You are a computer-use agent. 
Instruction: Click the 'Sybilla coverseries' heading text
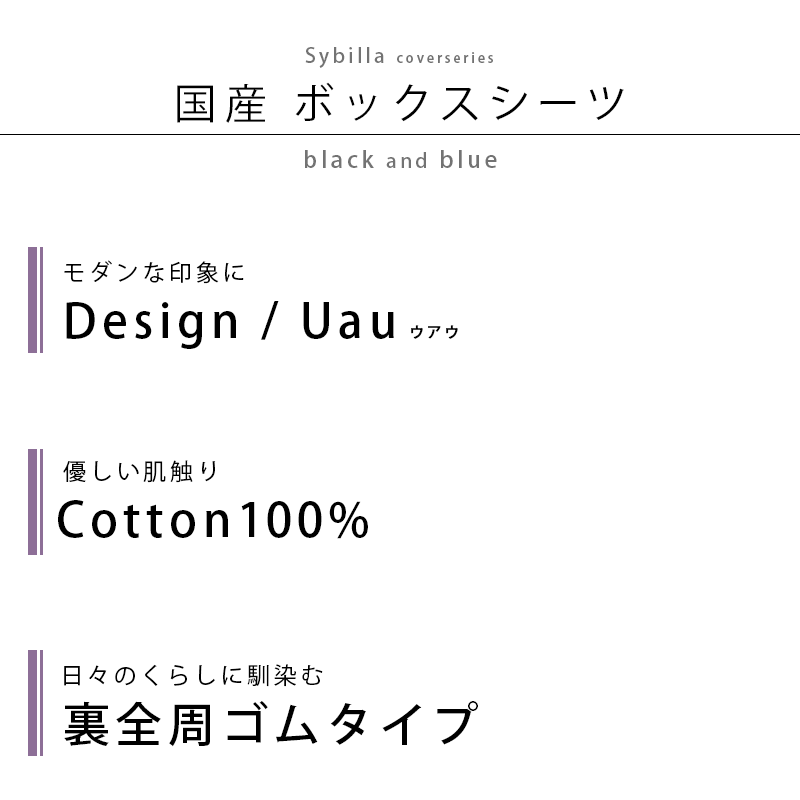[x=399, y=56]
